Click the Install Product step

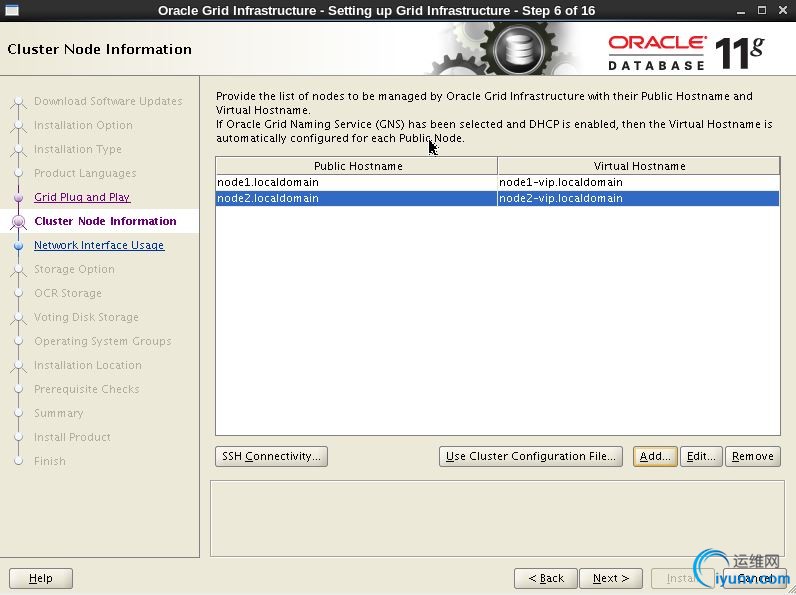pyautogui.click(x=72, y=437)
